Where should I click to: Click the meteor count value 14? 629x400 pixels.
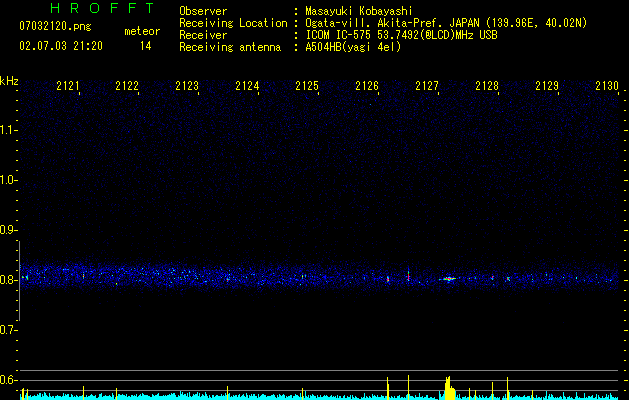pyautogui.click(x=146, y=46)
